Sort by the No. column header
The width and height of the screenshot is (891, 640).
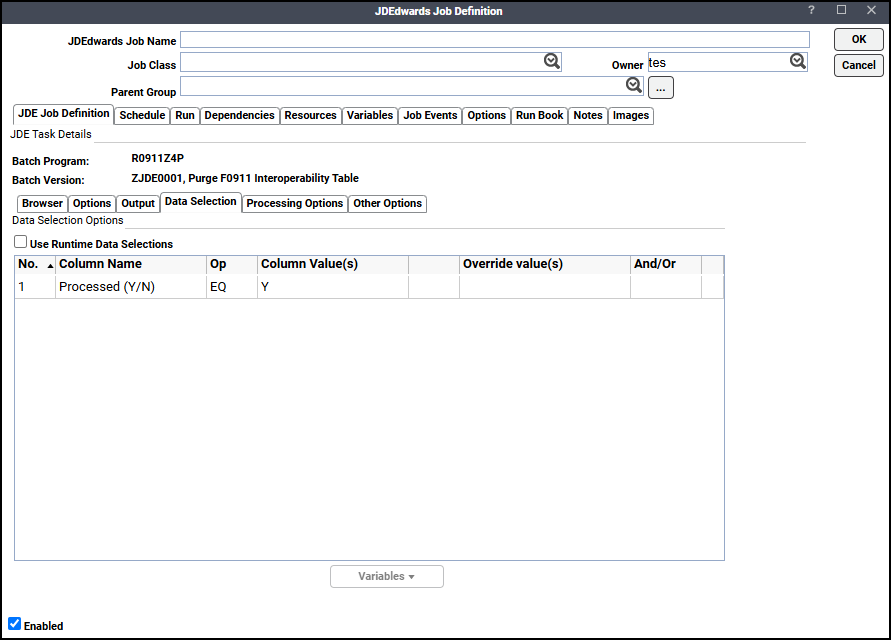click(35, 264)
